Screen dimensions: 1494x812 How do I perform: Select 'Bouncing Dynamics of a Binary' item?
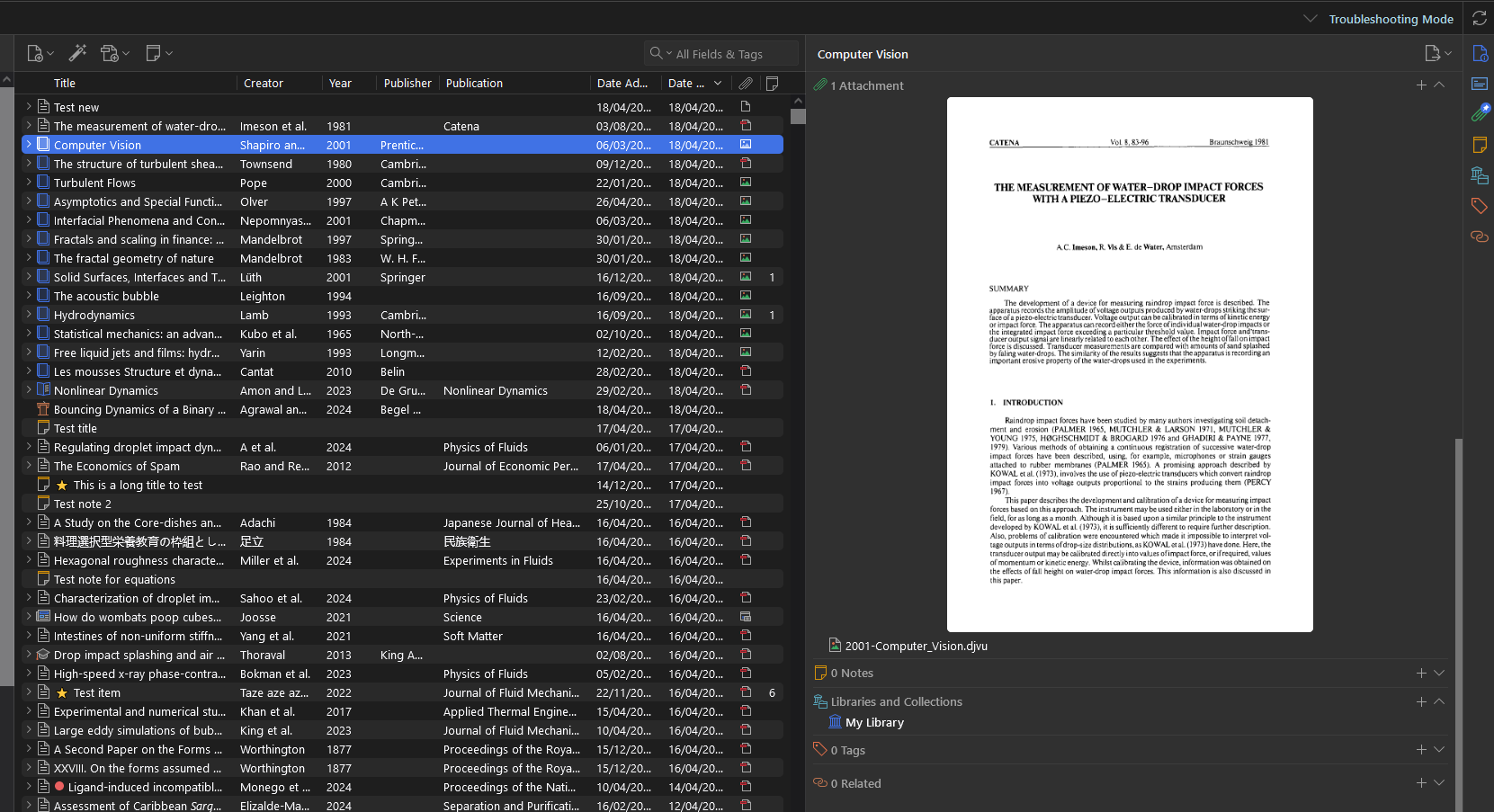(x=402, y=409)
